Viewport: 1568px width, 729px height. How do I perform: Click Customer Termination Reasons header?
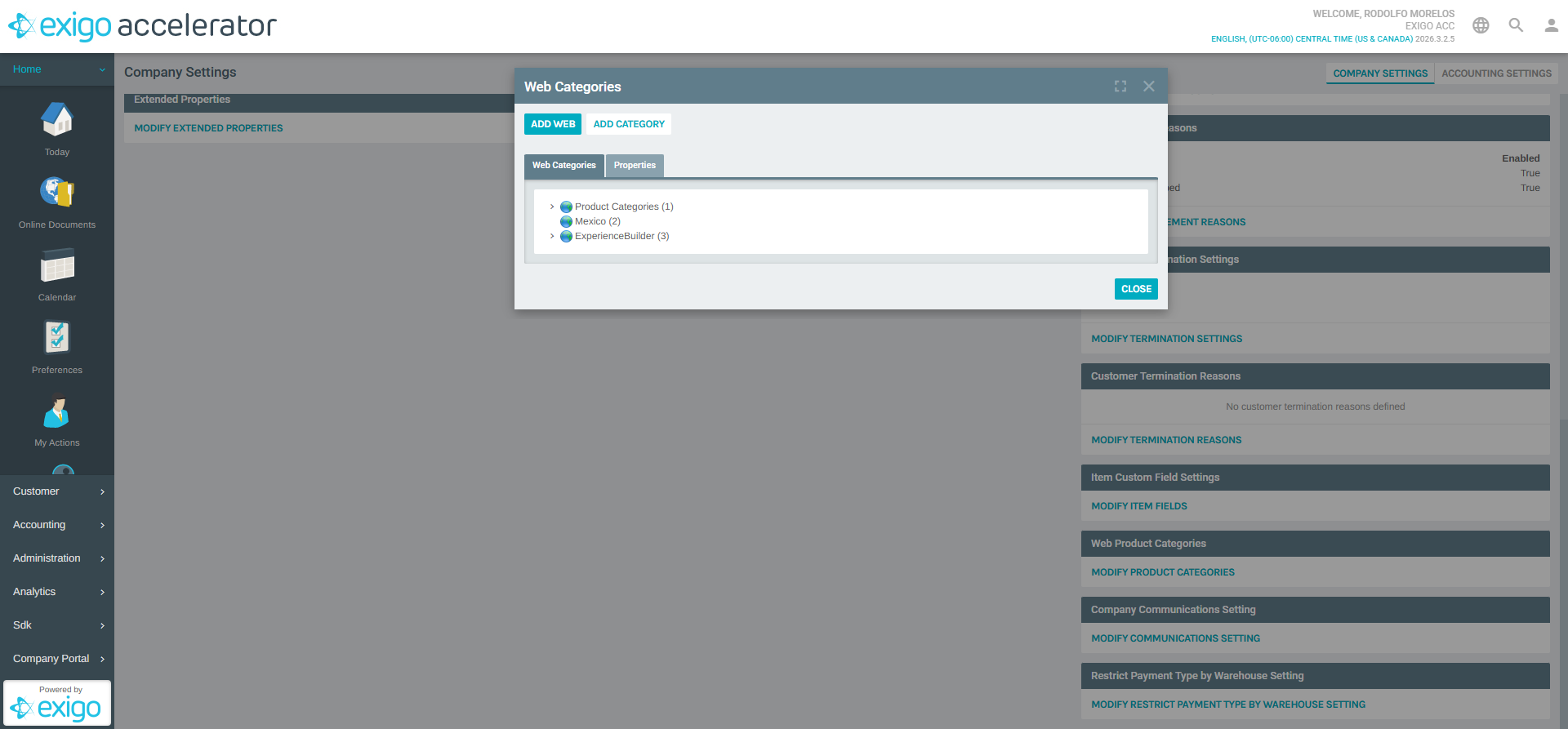tap(1316, 376)
